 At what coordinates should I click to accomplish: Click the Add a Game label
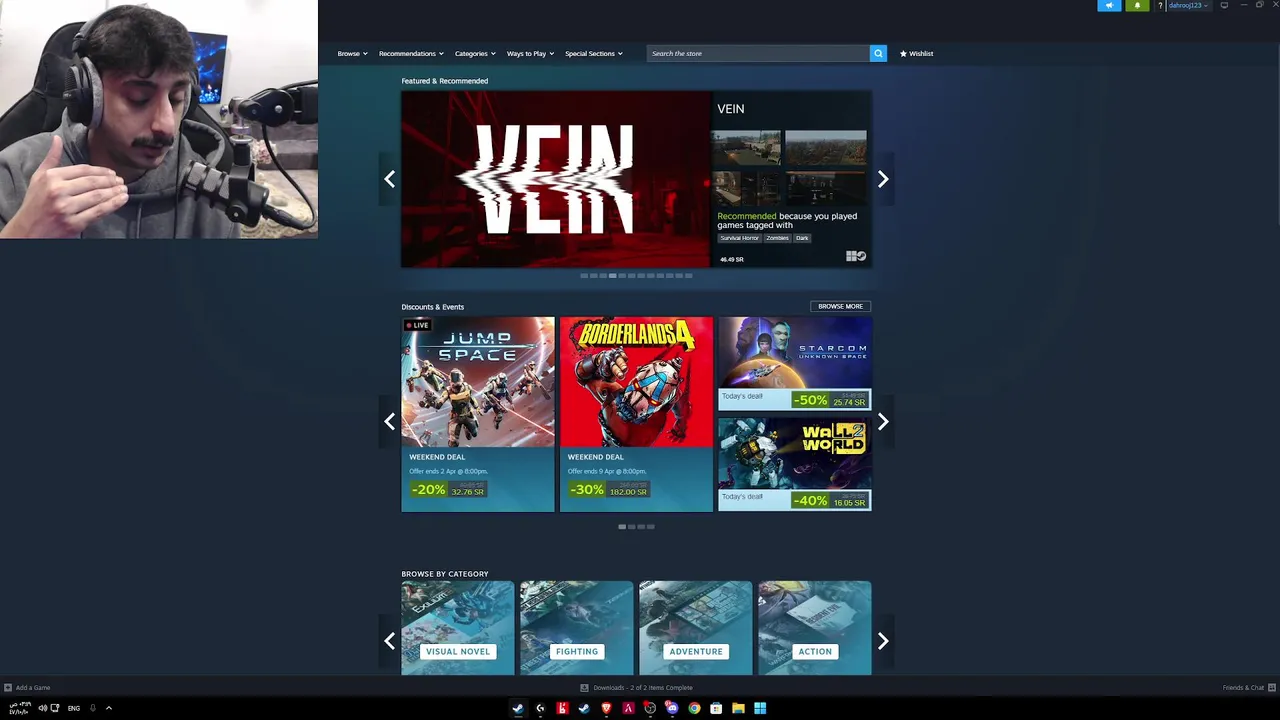point(33,687)
